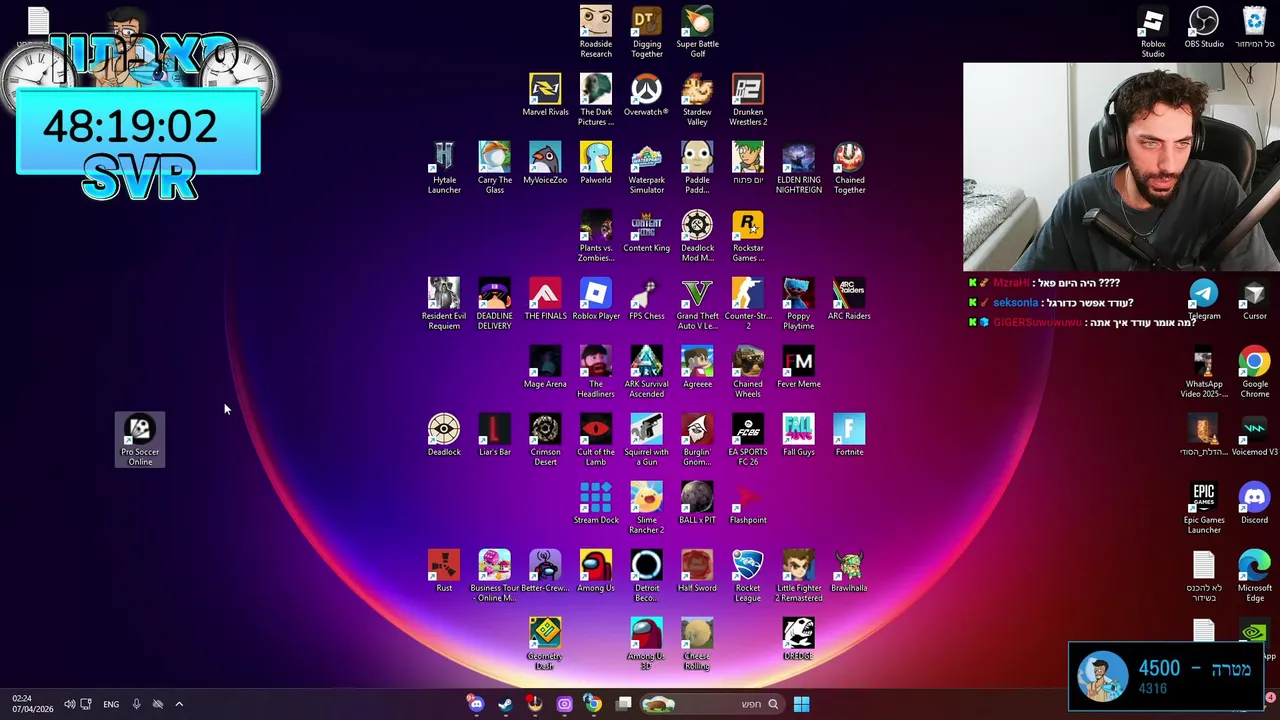Select the MyVoiceZoo desktop icon
The width and height of the screenshot is (1280, 720).
coord(545,163)
